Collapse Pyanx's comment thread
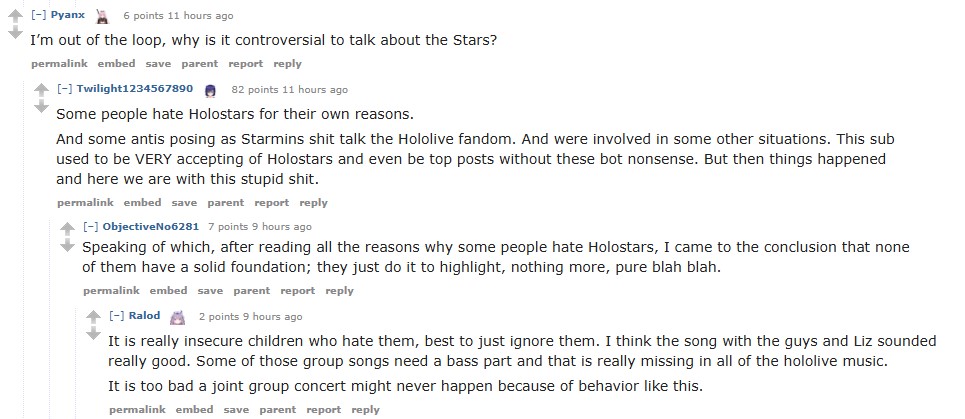Image resolution: width=965 pixels, height=419 pixels. click(39, 16)
